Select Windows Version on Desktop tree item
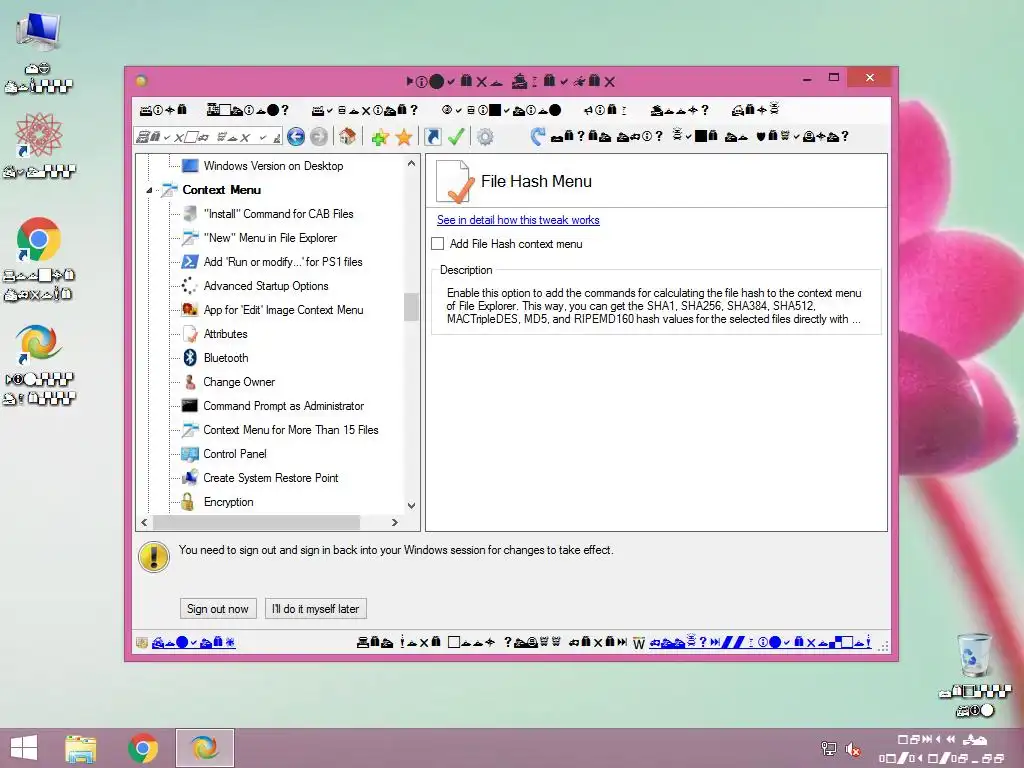This screenshot has height=768, width=1024. click(273, 166)
